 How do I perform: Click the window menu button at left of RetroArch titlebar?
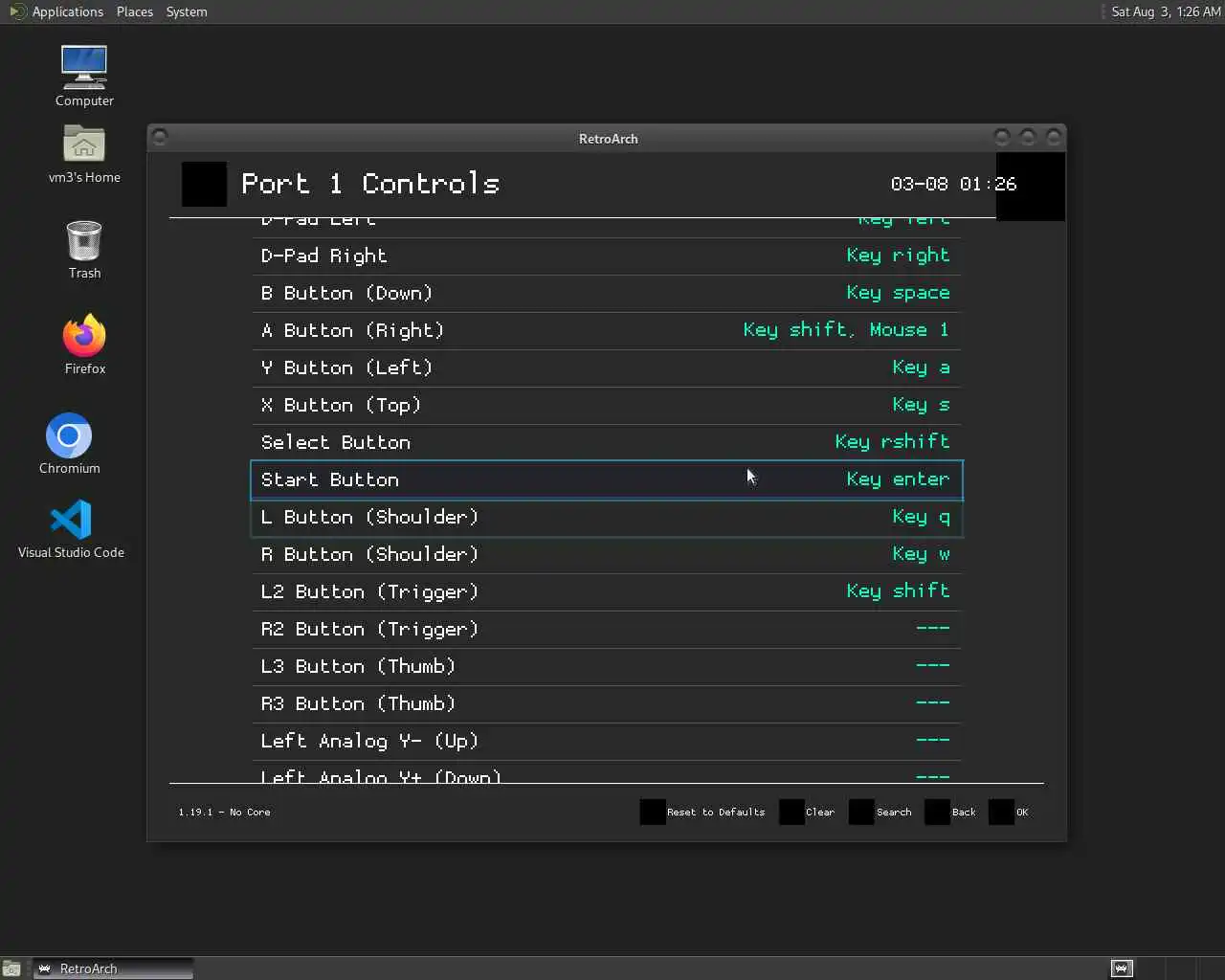click(x=160, y=137)
